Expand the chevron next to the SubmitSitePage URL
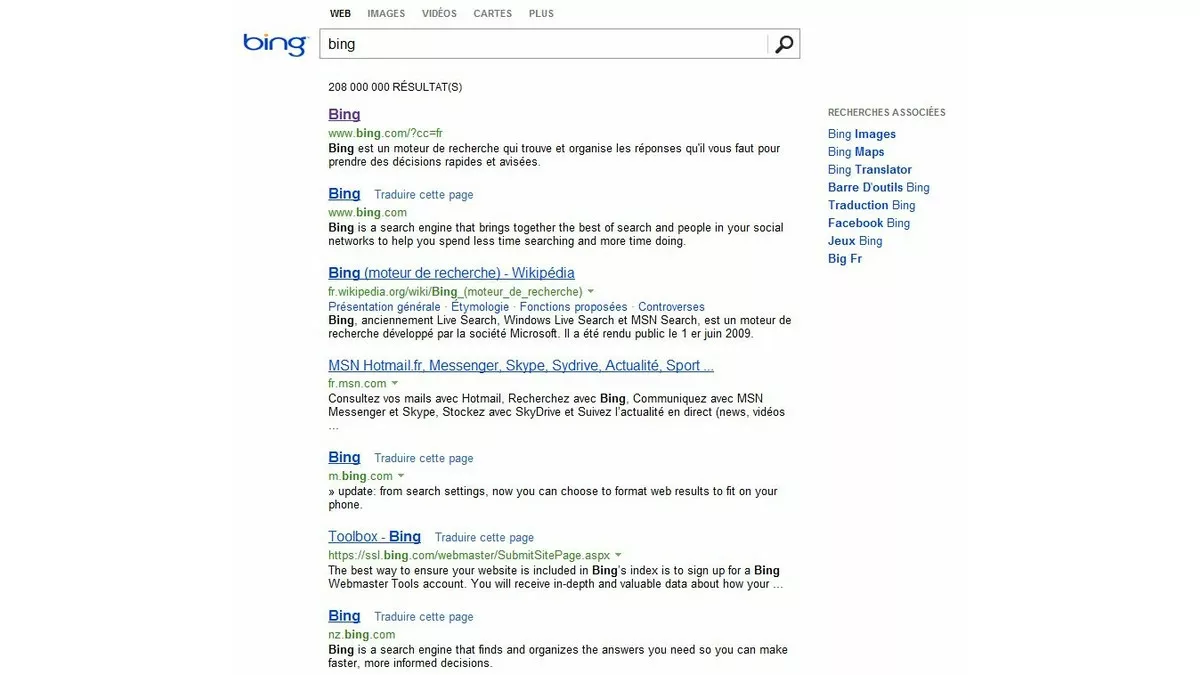This screenshot has width=1200, height=675. tap(618, 555)
